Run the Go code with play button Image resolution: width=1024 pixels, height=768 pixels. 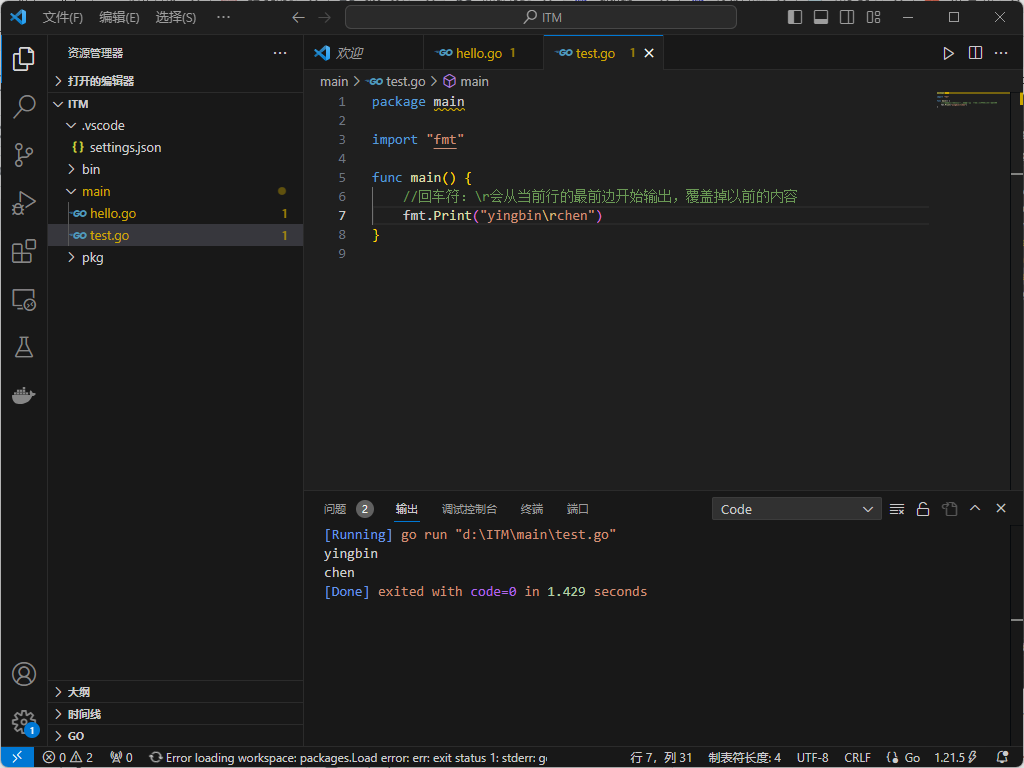click(948, 53)
